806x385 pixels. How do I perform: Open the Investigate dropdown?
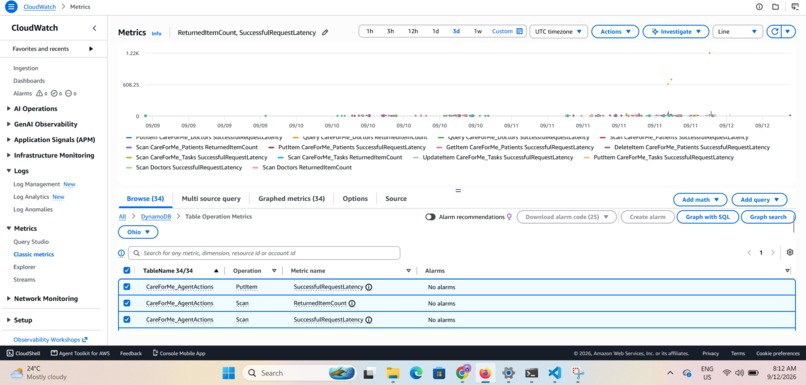pos(676,31)
